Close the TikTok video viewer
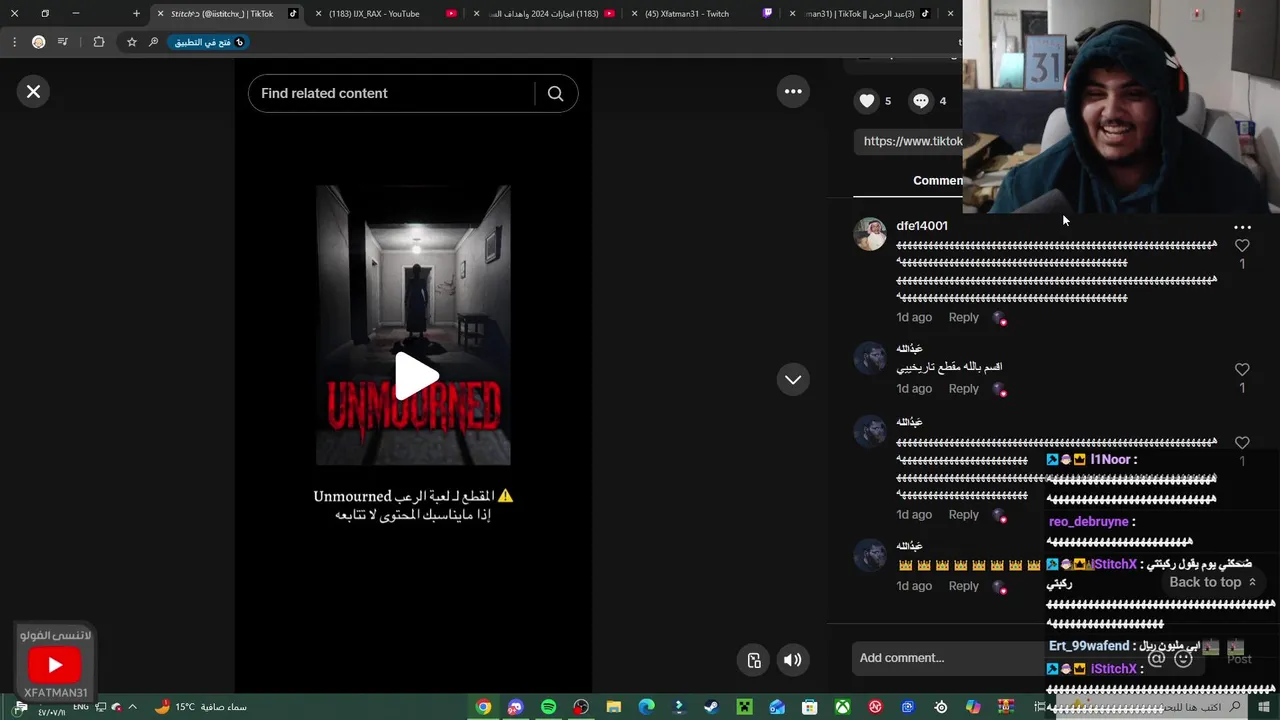The image size is (1280, 720). (33, 92)
